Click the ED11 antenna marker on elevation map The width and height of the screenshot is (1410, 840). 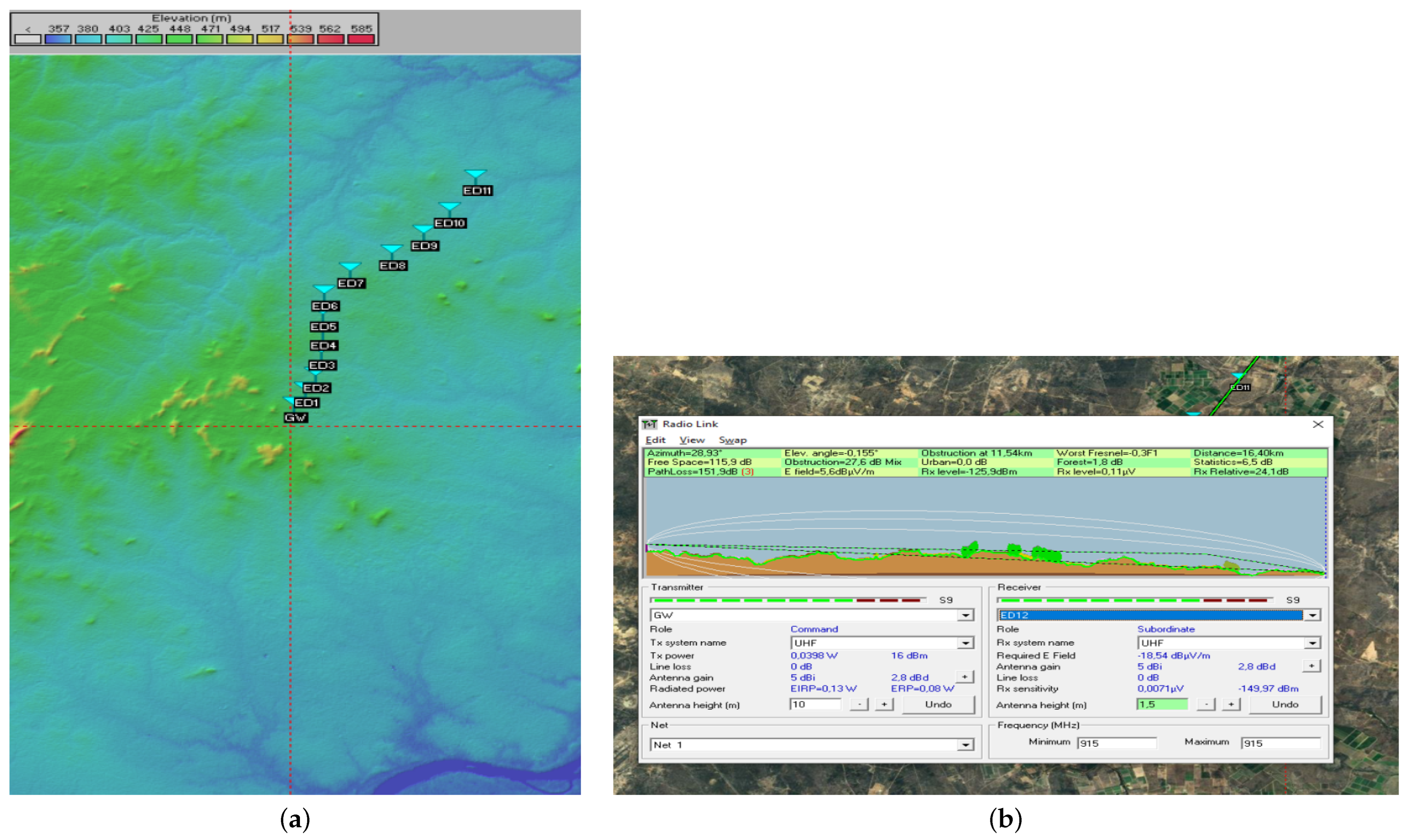(475, 174)
